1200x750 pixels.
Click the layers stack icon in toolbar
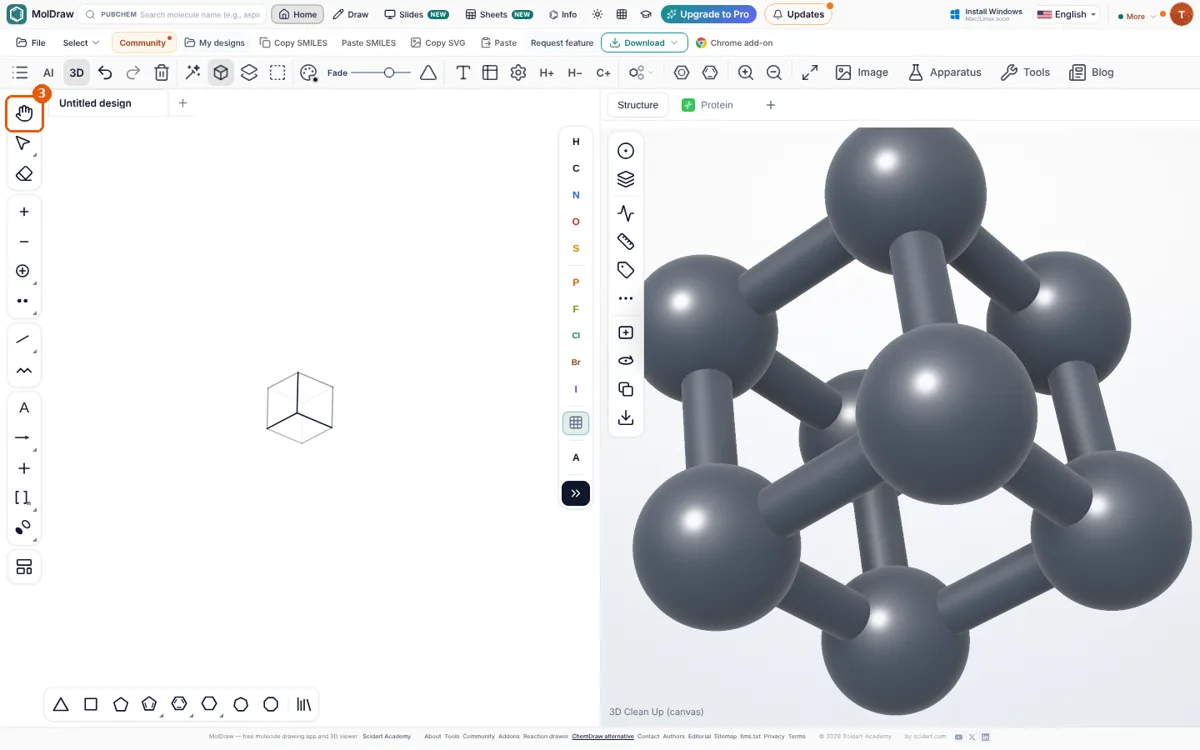[x=249, y=72]
